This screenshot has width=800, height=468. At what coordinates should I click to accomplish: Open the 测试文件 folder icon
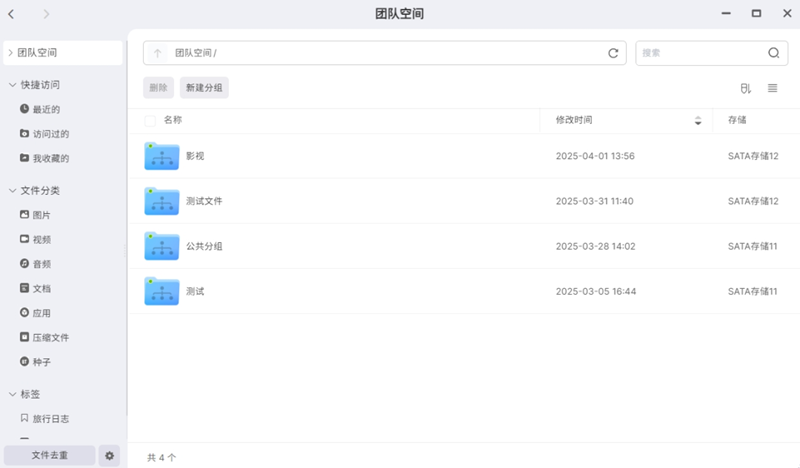pyautogui.click(x=162, y=201)
